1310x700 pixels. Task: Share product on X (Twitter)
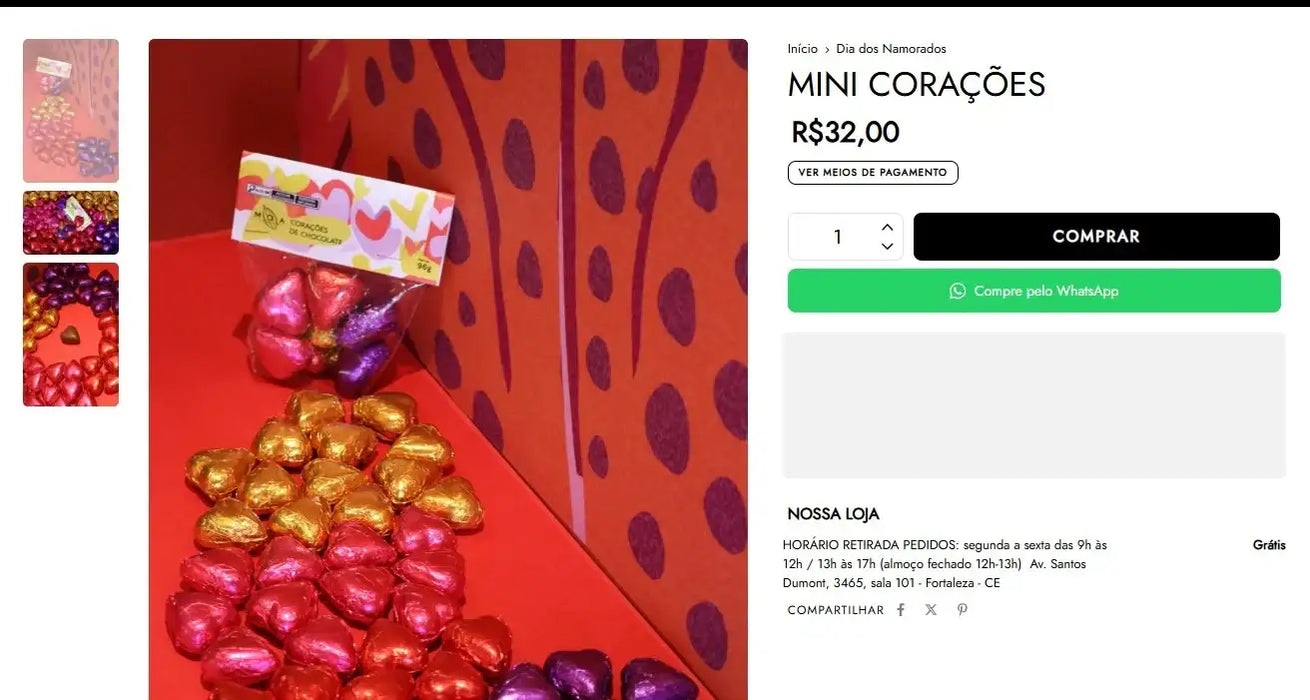pos(931,610)
